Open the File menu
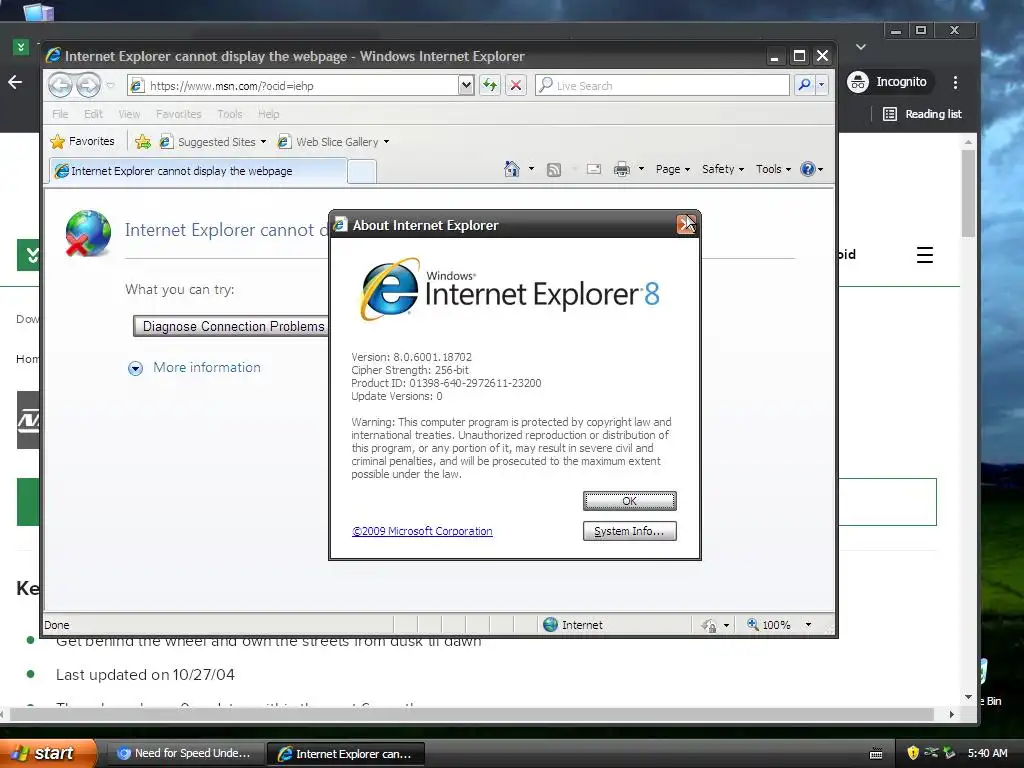This screenshot has width=1024, height=768. [60, 114]
